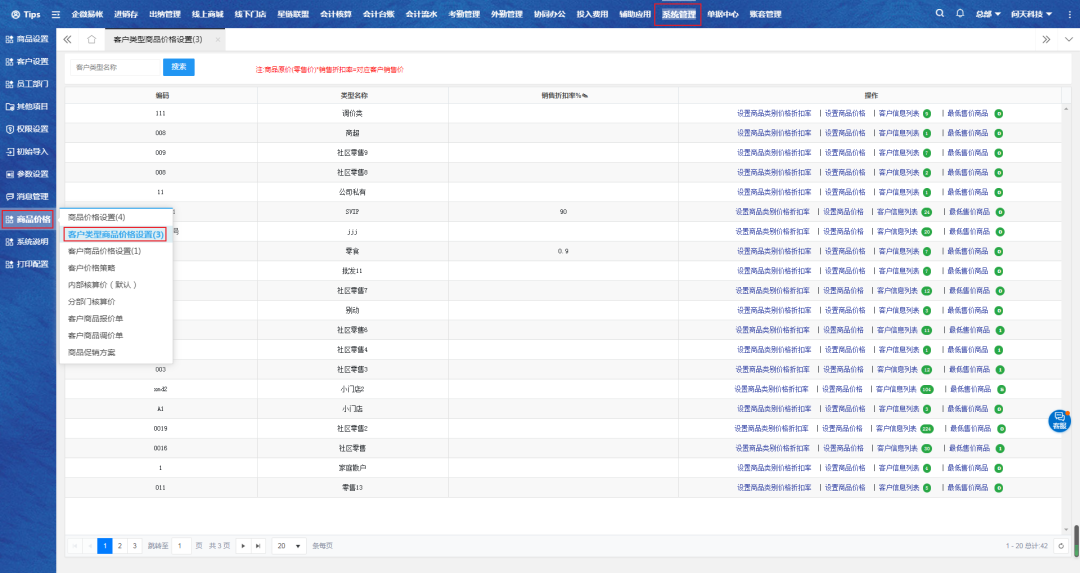Click the home icon beside the tabs

click(91, 39)
